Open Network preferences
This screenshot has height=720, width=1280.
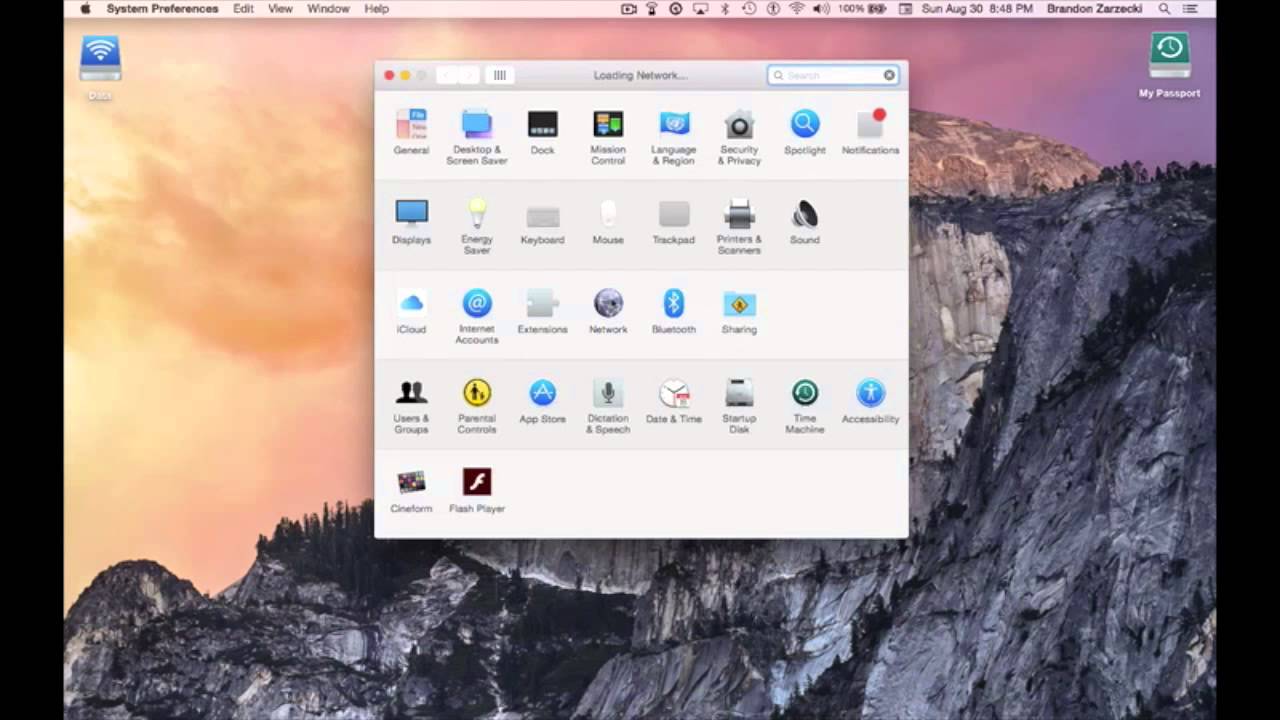[x=608, y=312]
